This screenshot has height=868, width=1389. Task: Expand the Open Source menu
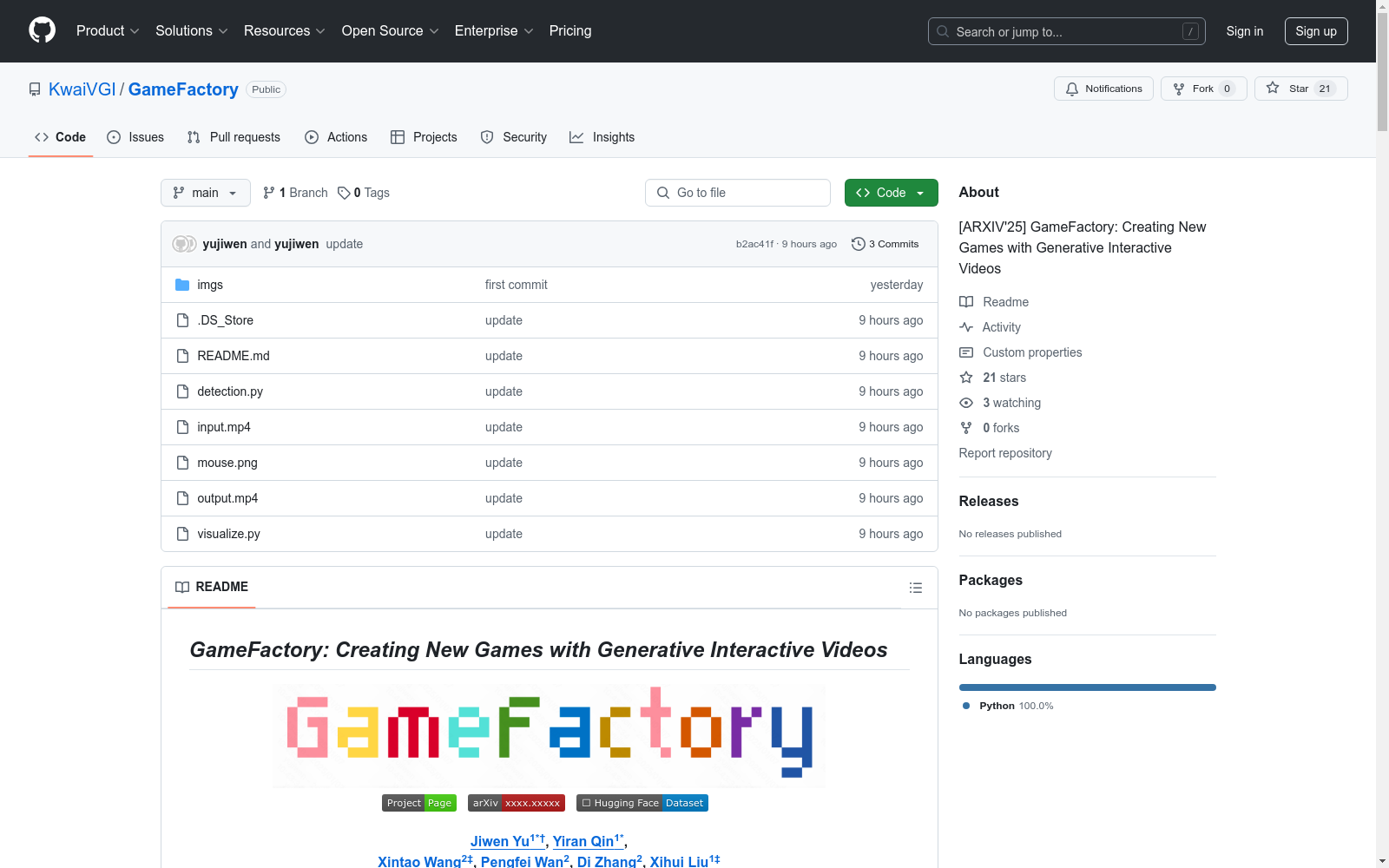tap(391, 31)
